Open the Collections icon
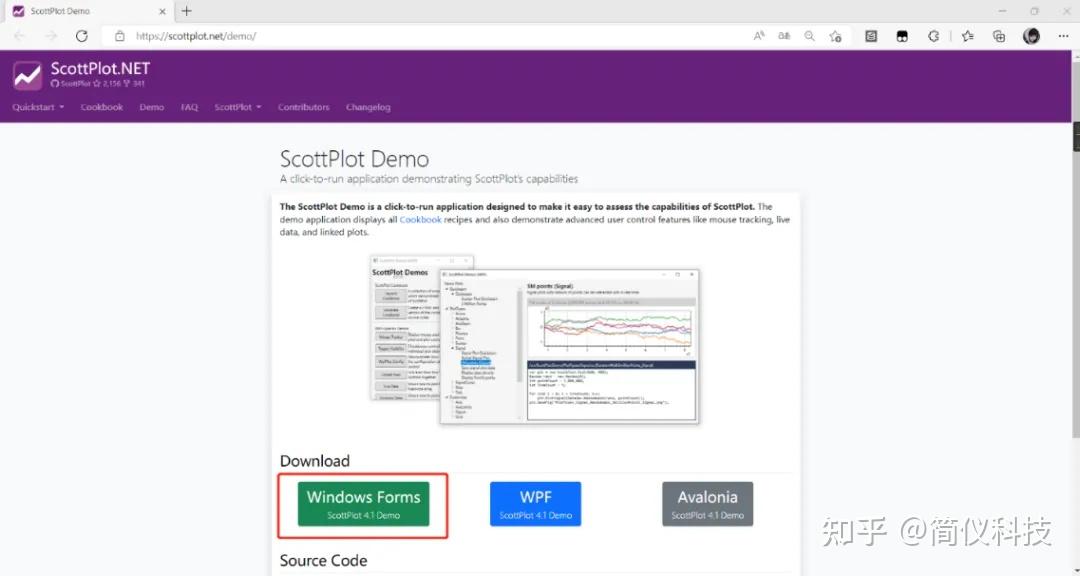Viewport: 1080px width, 576px height. pos(999,37)
